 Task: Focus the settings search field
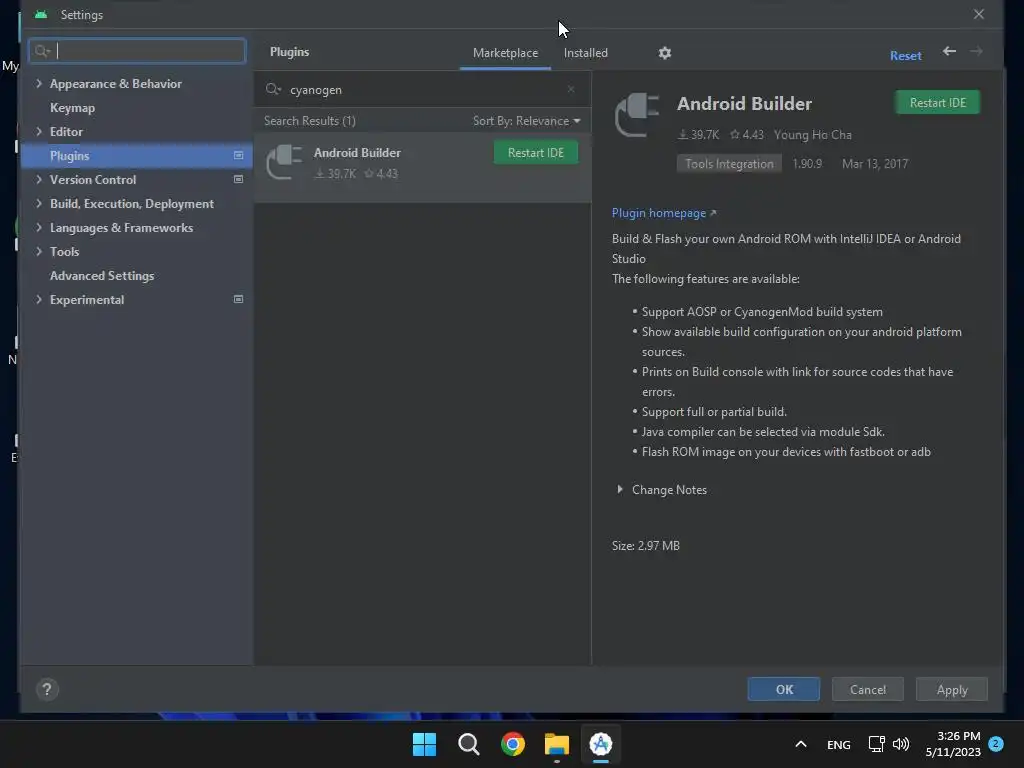137,51
